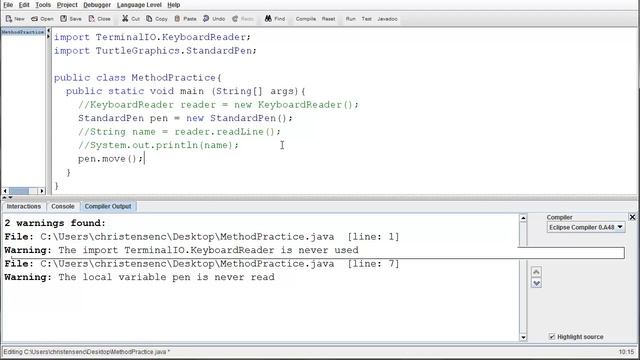Click the file path showing [line: 7]

pos(202,264)
